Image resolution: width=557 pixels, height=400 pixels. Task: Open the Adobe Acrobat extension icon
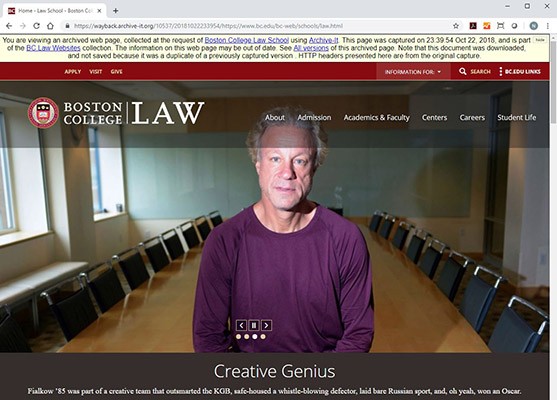pos(473,26)
